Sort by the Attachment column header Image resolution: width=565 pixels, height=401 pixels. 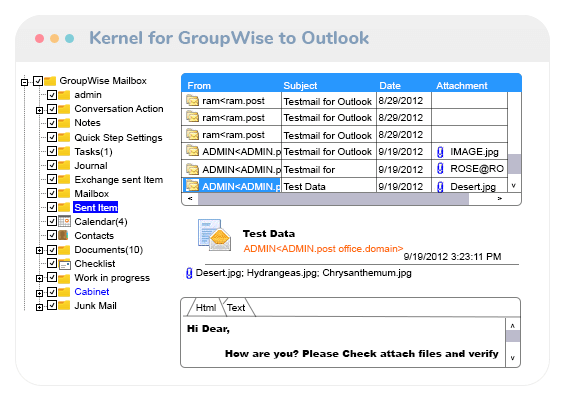pyautogui.click(x=462, y=86)
